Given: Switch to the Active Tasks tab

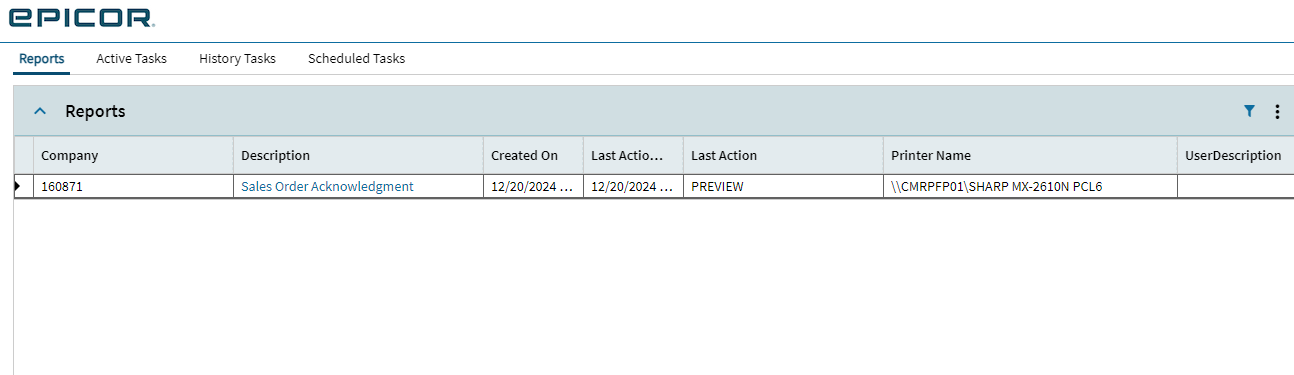Looking at the screenshot, I should point(131,59).
